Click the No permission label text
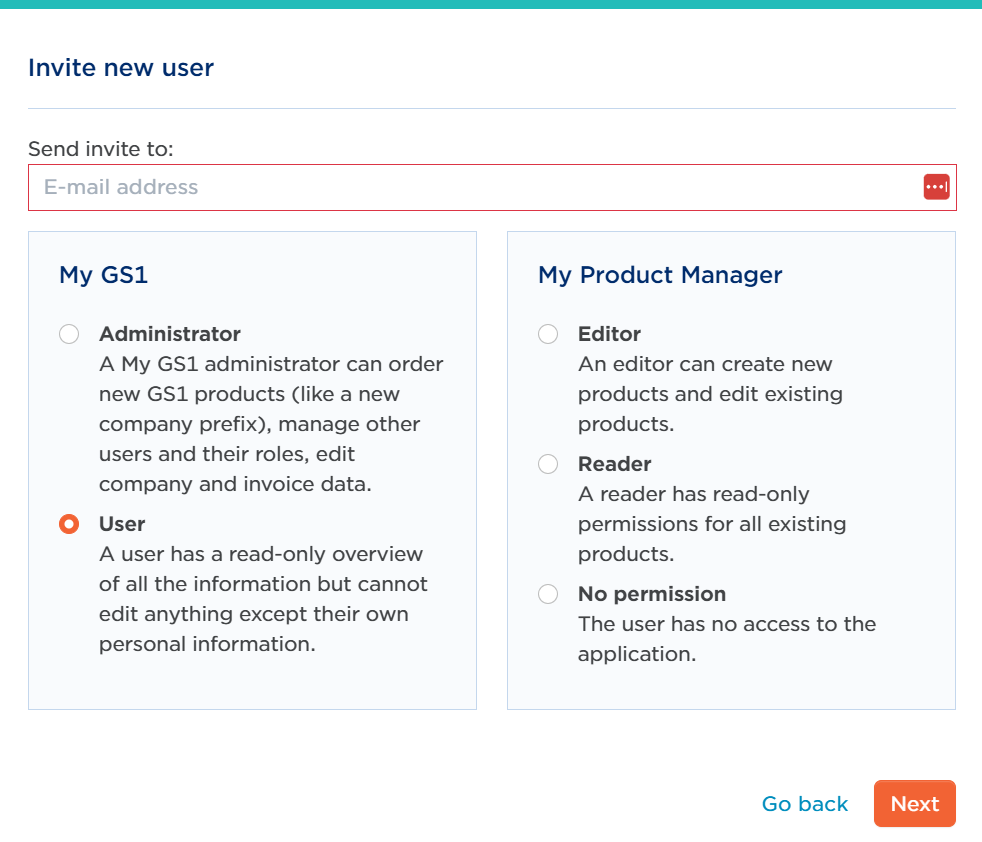Image resolution: width=982 pixels, height=842 pixels. pyautogui.click(x=652, y=593)
